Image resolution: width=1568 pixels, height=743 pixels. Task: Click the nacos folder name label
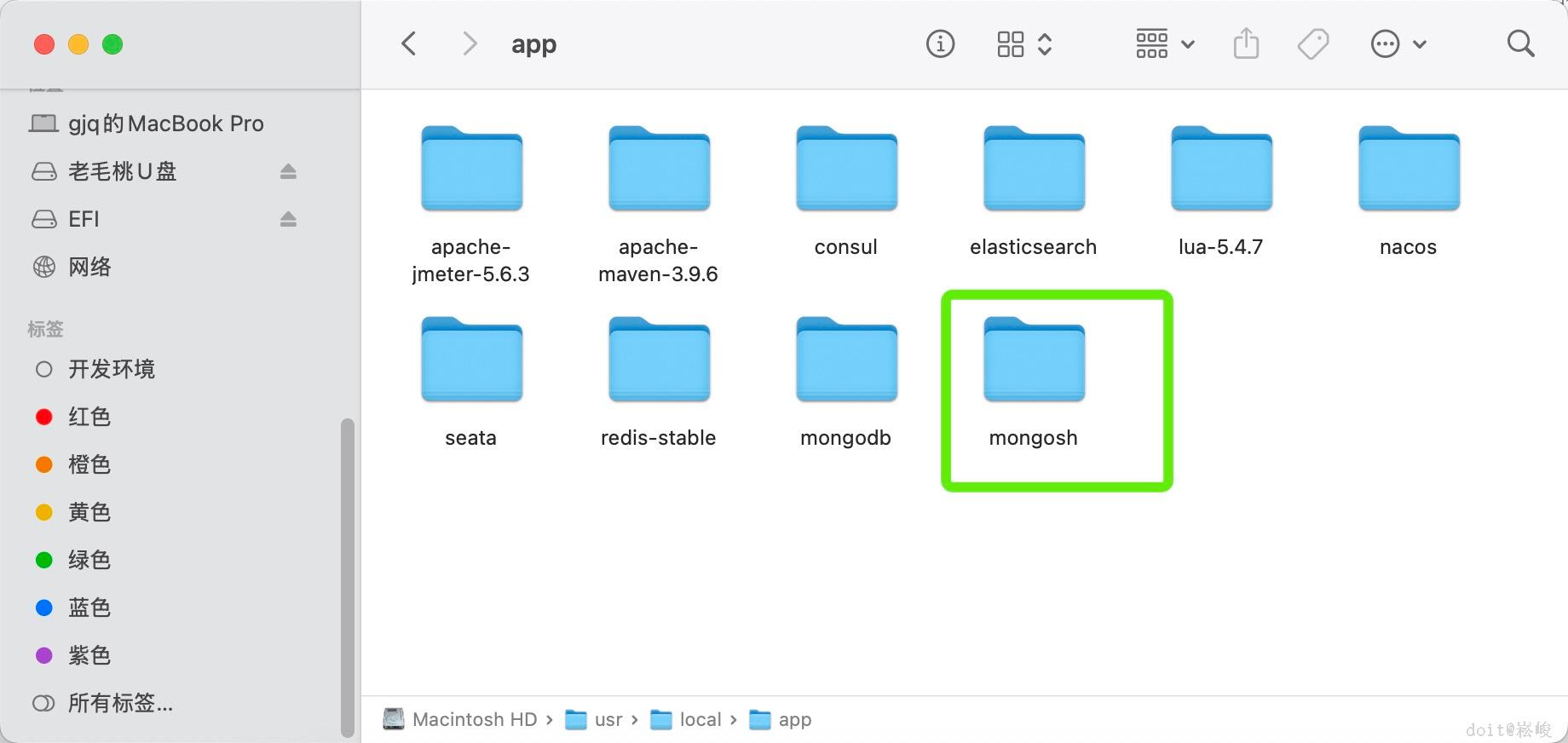tap(1409, 246)
